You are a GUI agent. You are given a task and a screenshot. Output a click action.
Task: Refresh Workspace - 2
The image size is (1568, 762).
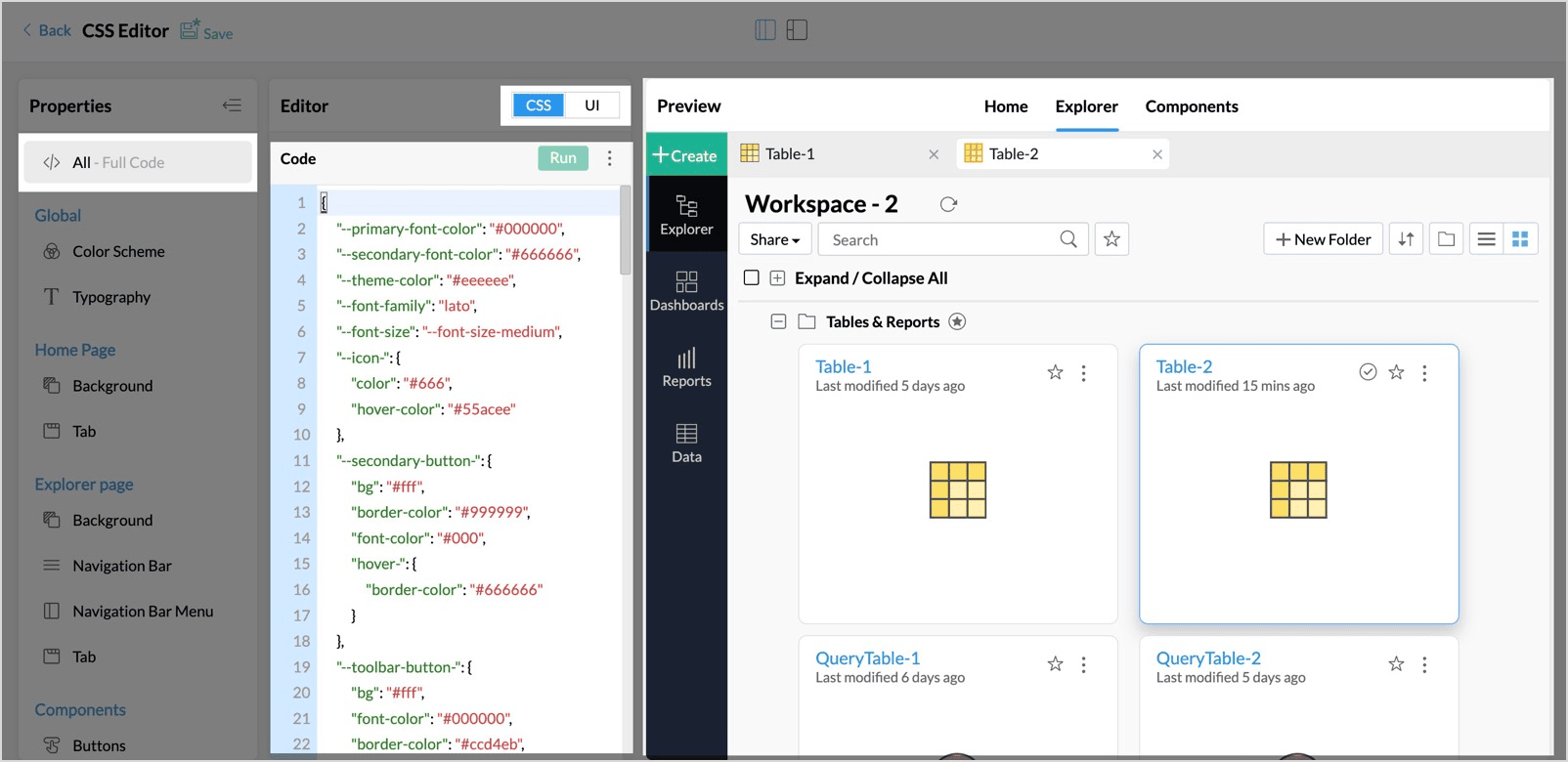pos(948,204)
